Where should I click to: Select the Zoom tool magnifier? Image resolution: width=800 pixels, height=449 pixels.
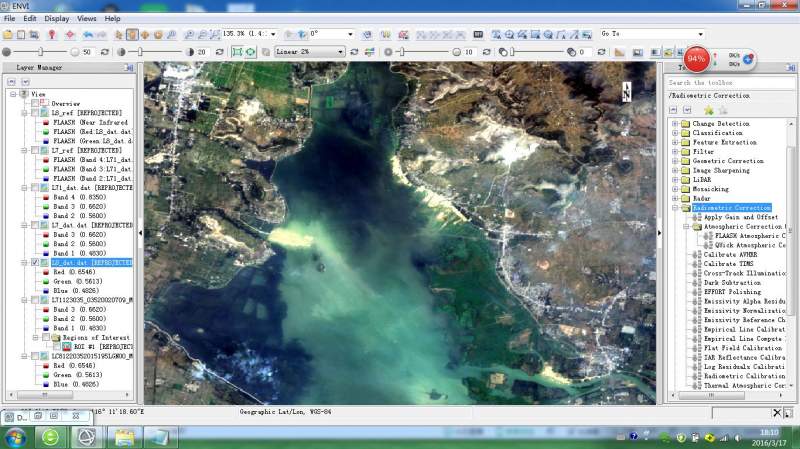click(x=171, y=35)
